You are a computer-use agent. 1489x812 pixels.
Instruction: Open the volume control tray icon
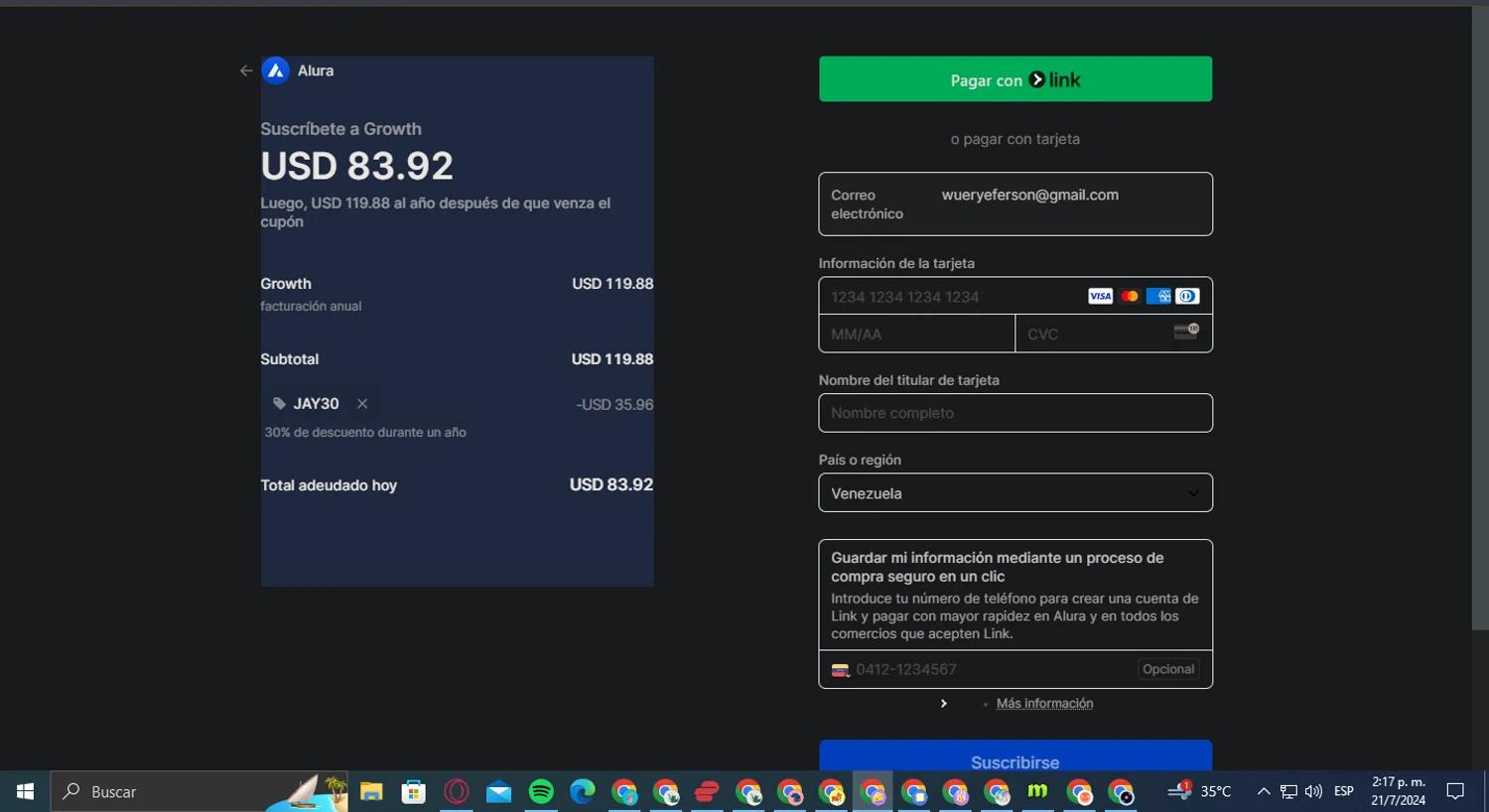pyautogui.click(x=1313, y=791)
